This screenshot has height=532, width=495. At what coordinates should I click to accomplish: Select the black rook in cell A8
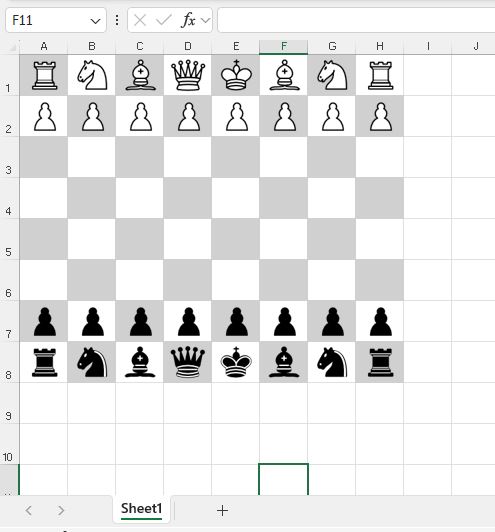coord(44,362)
